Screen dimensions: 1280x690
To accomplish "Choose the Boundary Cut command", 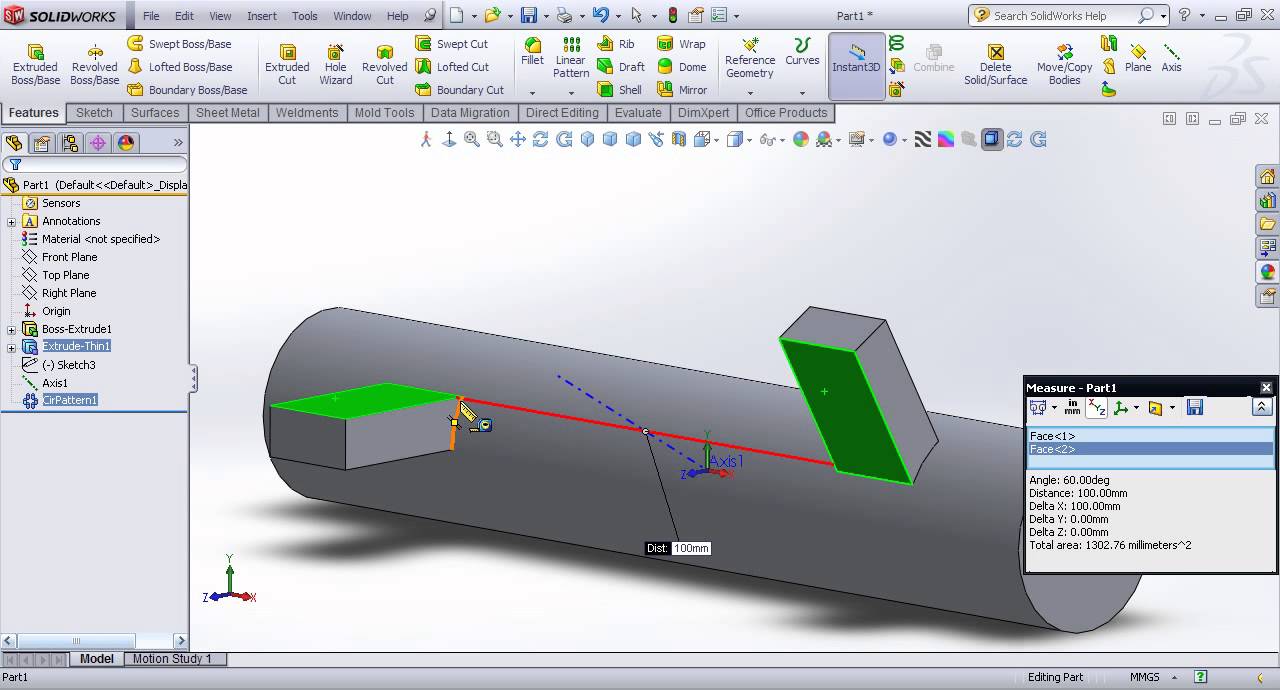I will click(x=460, y=90).
